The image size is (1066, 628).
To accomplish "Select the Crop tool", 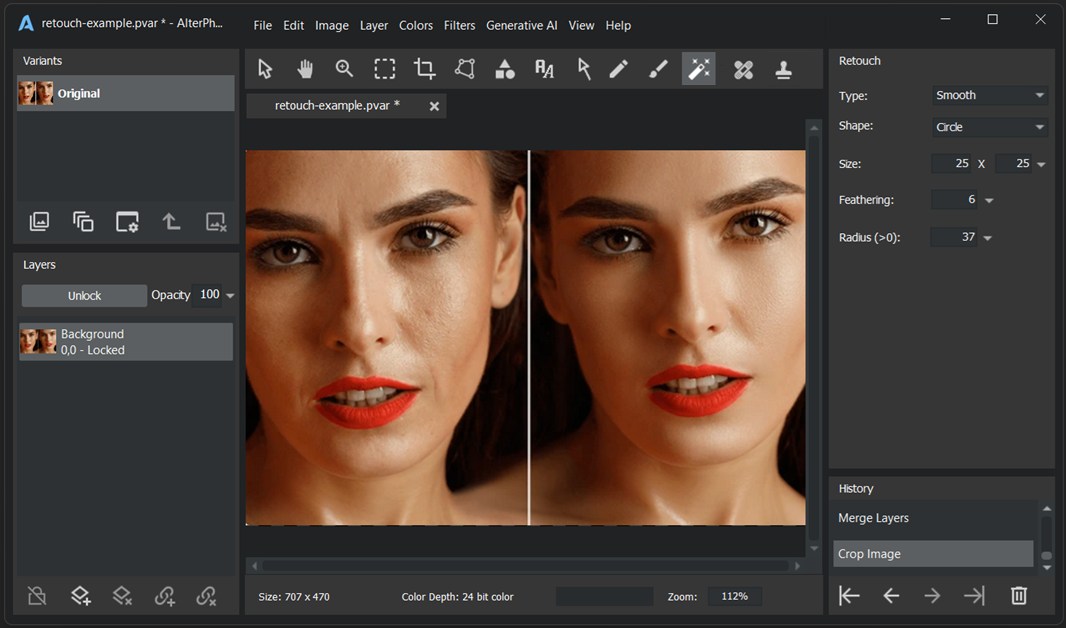I will coord(424,68).
